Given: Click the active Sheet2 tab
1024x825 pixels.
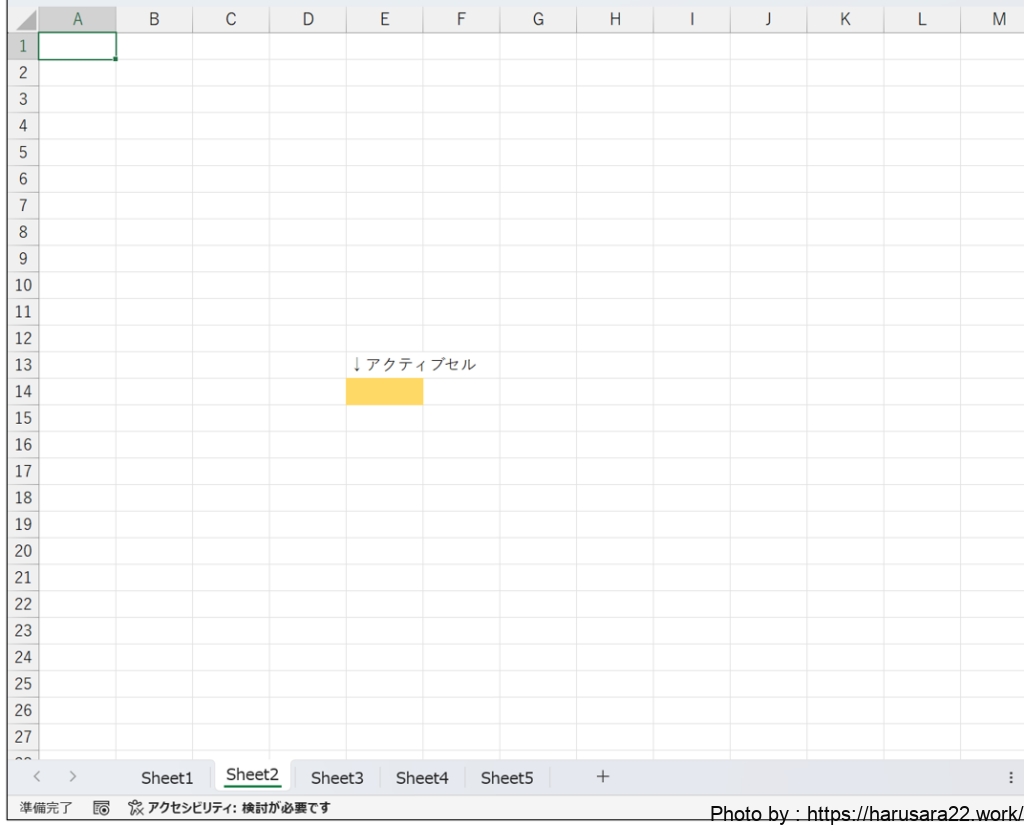Looking at the screenshot, I should pyautogui.click(x=252, y=775).
